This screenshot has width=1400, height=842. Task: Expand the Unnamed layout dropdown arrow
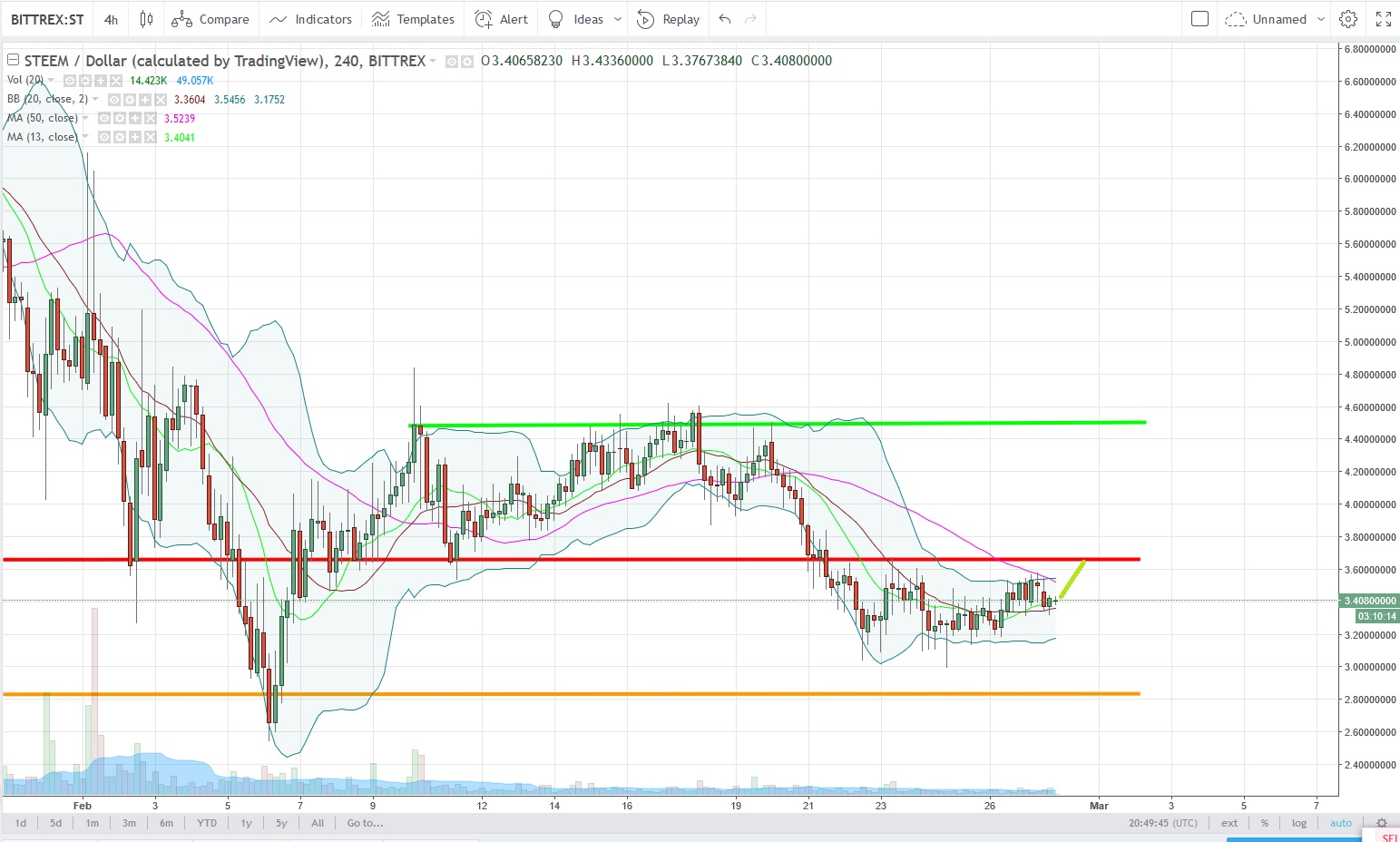point(1321,19)
